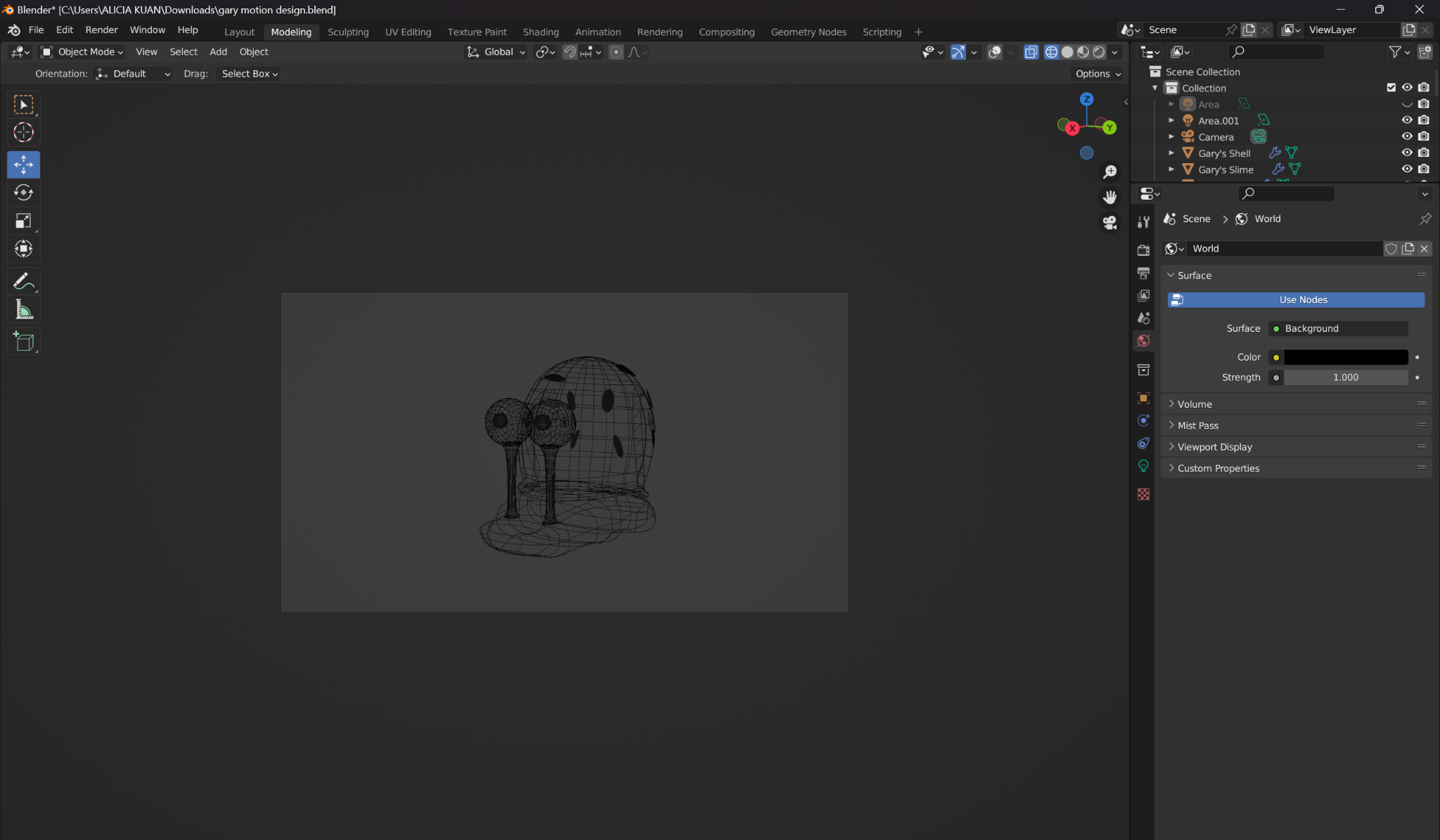Viewport: 1440px width, 840px height.
Task: Expand the Mist Pass panel
Action: (1296, 425)
